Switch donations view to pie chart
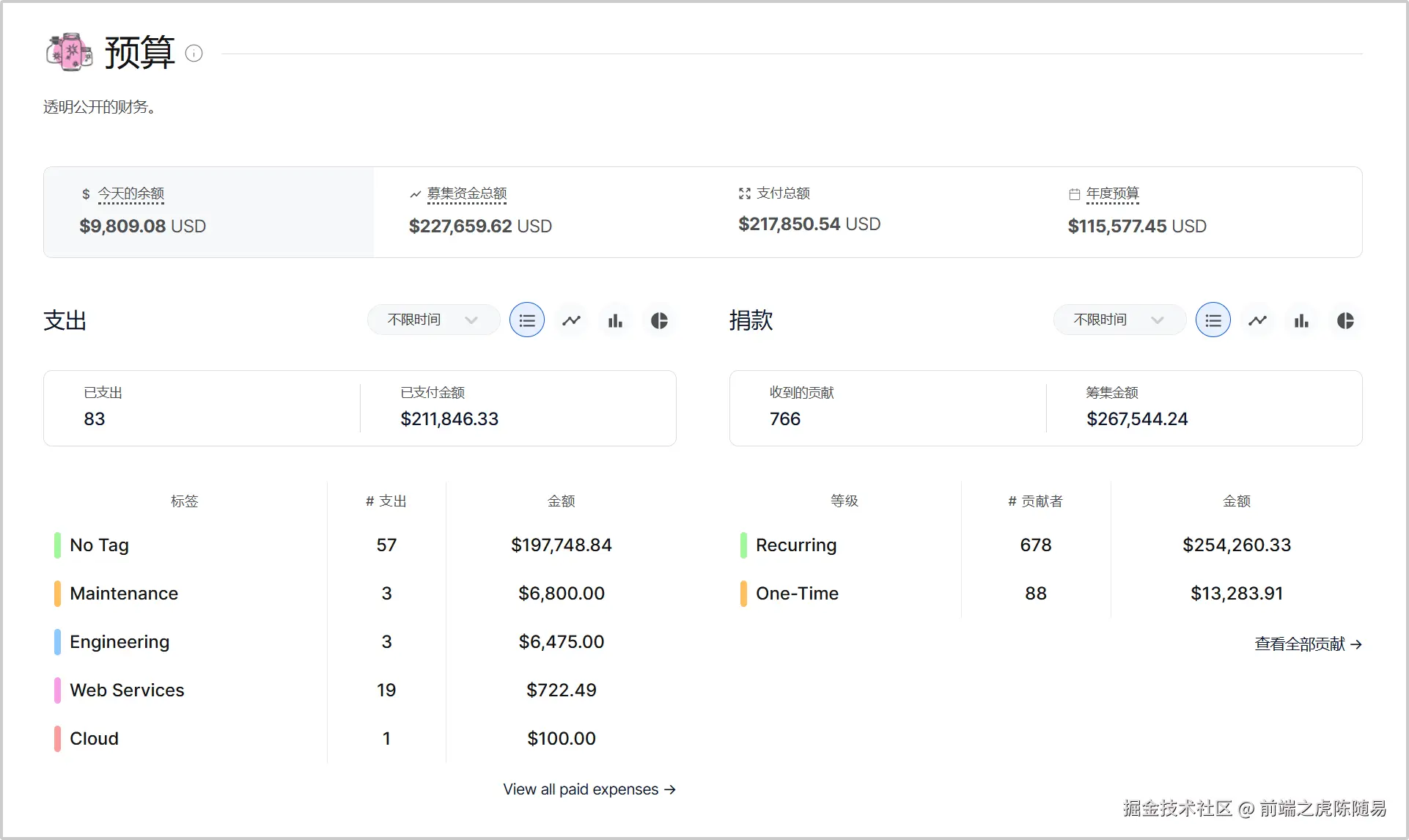The width and height of the screenshot is (1409, 840). pyautogui.click(x=1345, y=320)
